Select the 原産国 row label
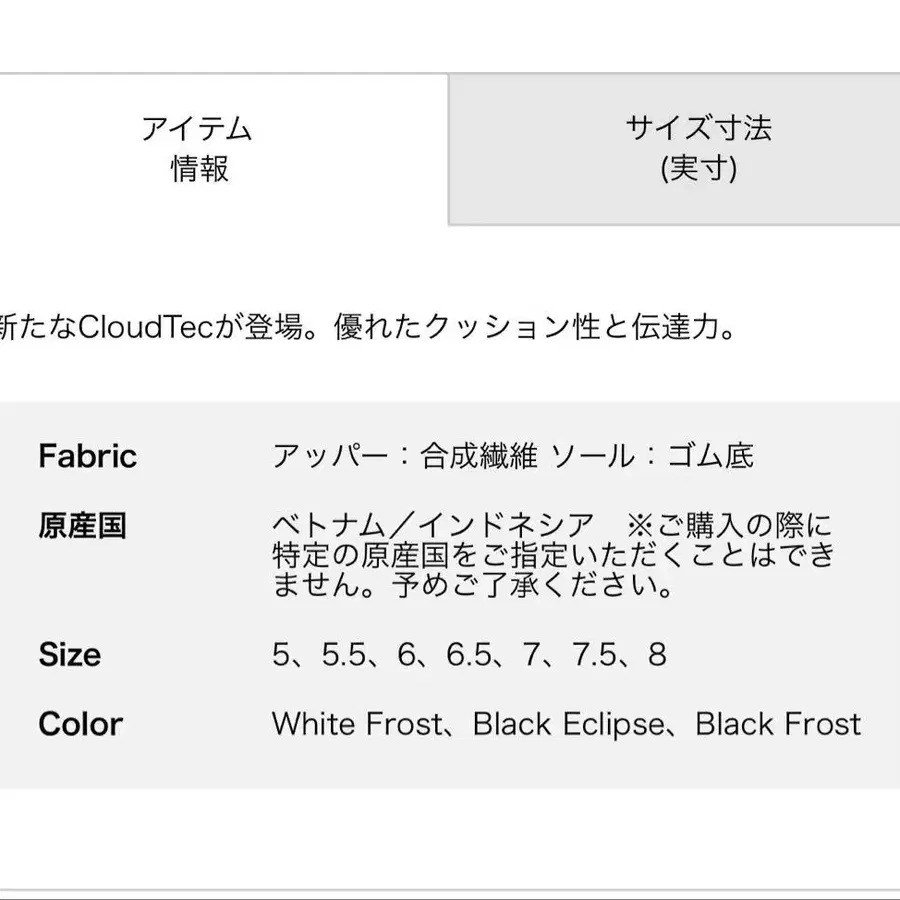 83,526
